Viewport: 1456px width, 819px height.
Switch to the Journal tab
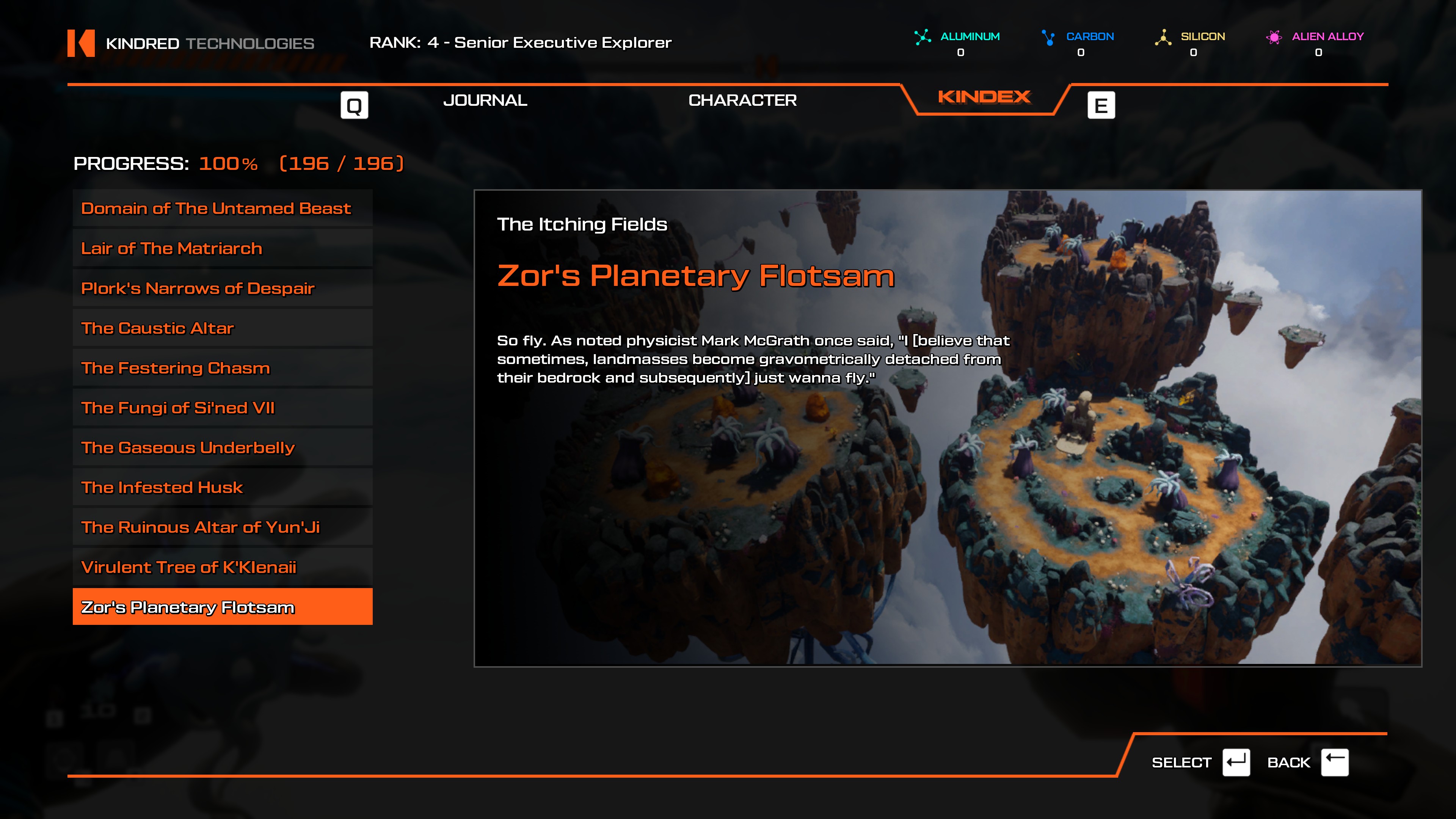[485, 100]
